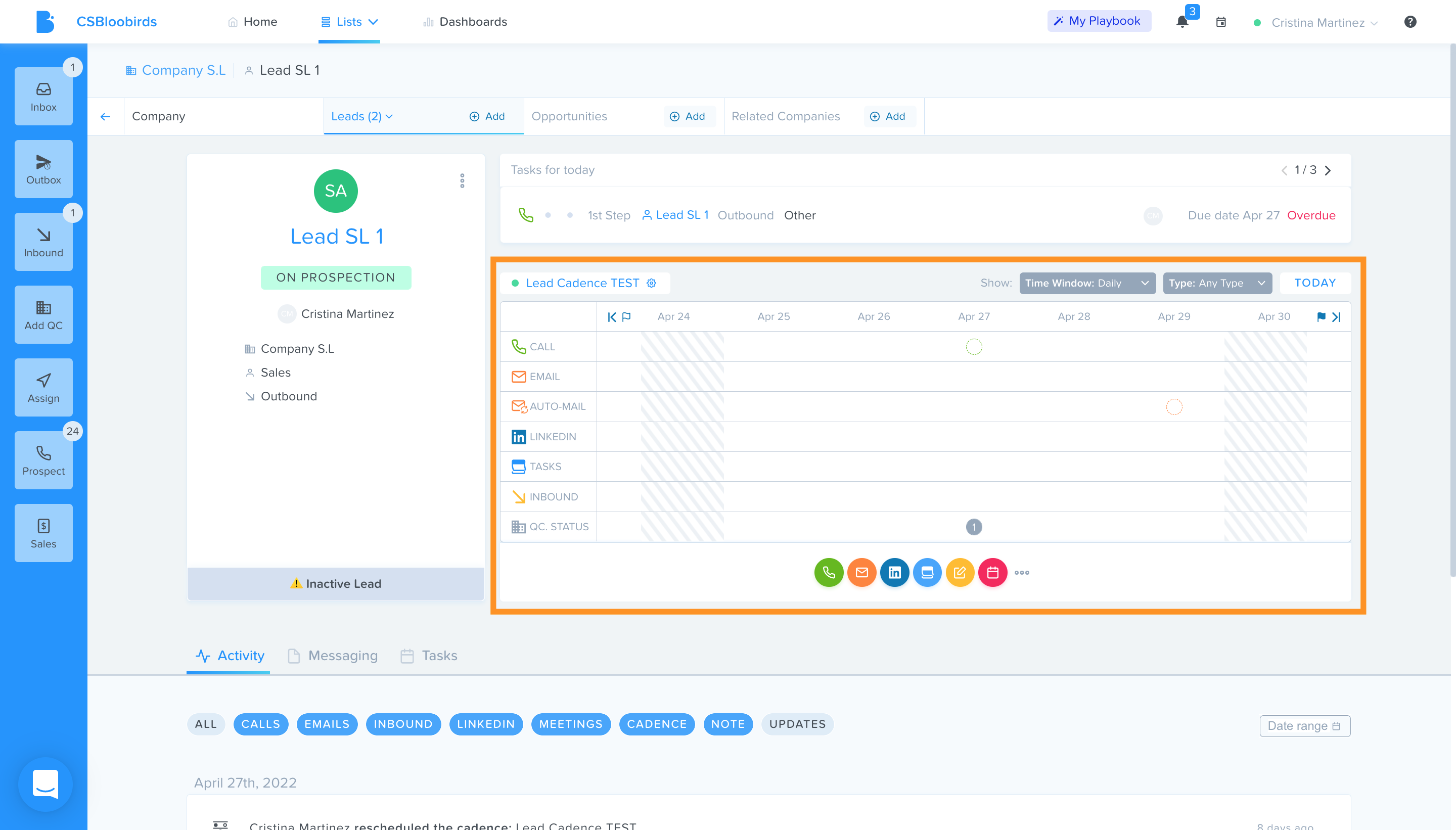This screenshot has width=1456, height=830.
Task: Toggle the ALL activity filter
Action: [x=206, y=724]
